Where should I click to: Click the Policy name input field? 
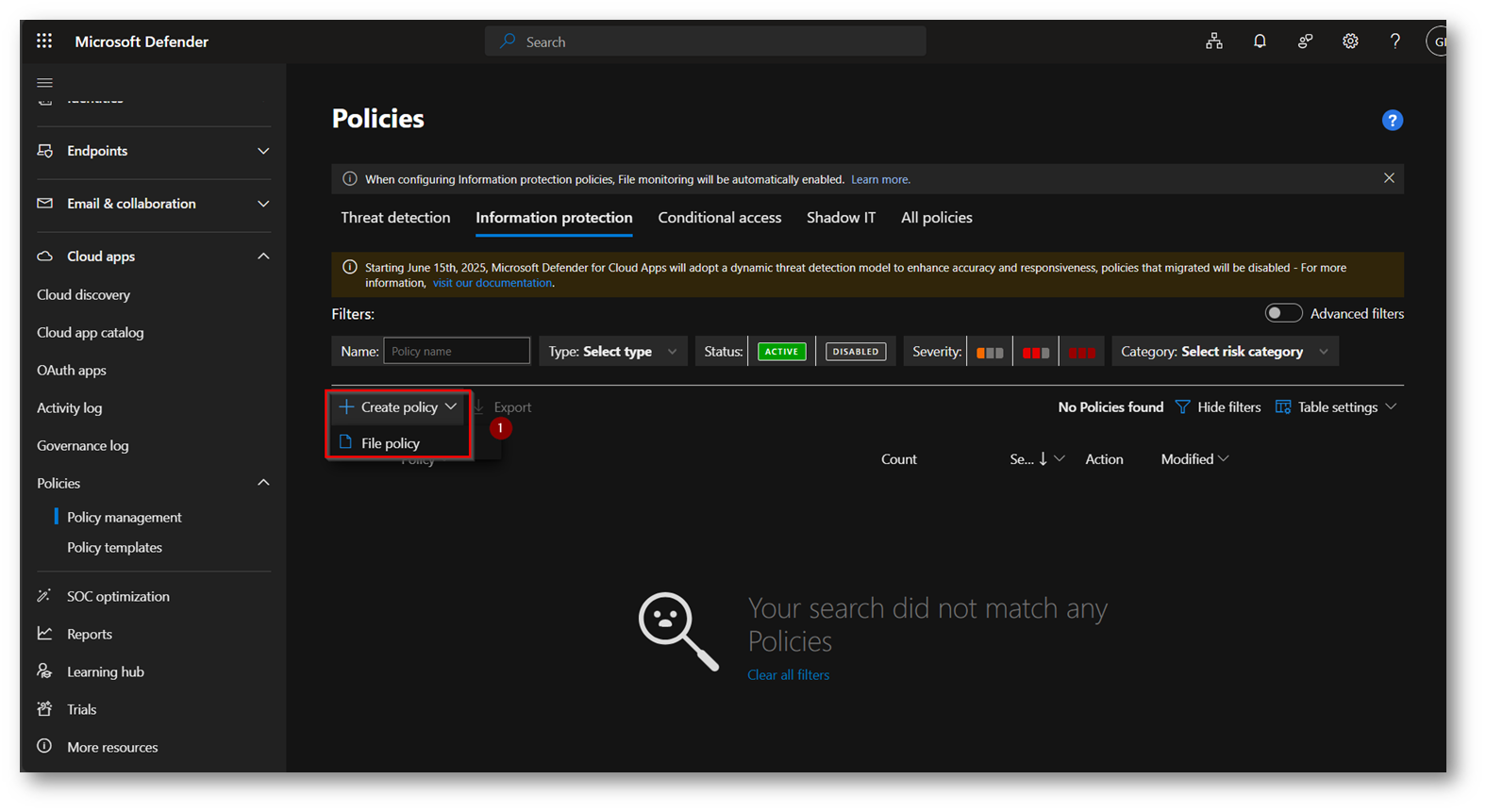[x=457, y=352]
